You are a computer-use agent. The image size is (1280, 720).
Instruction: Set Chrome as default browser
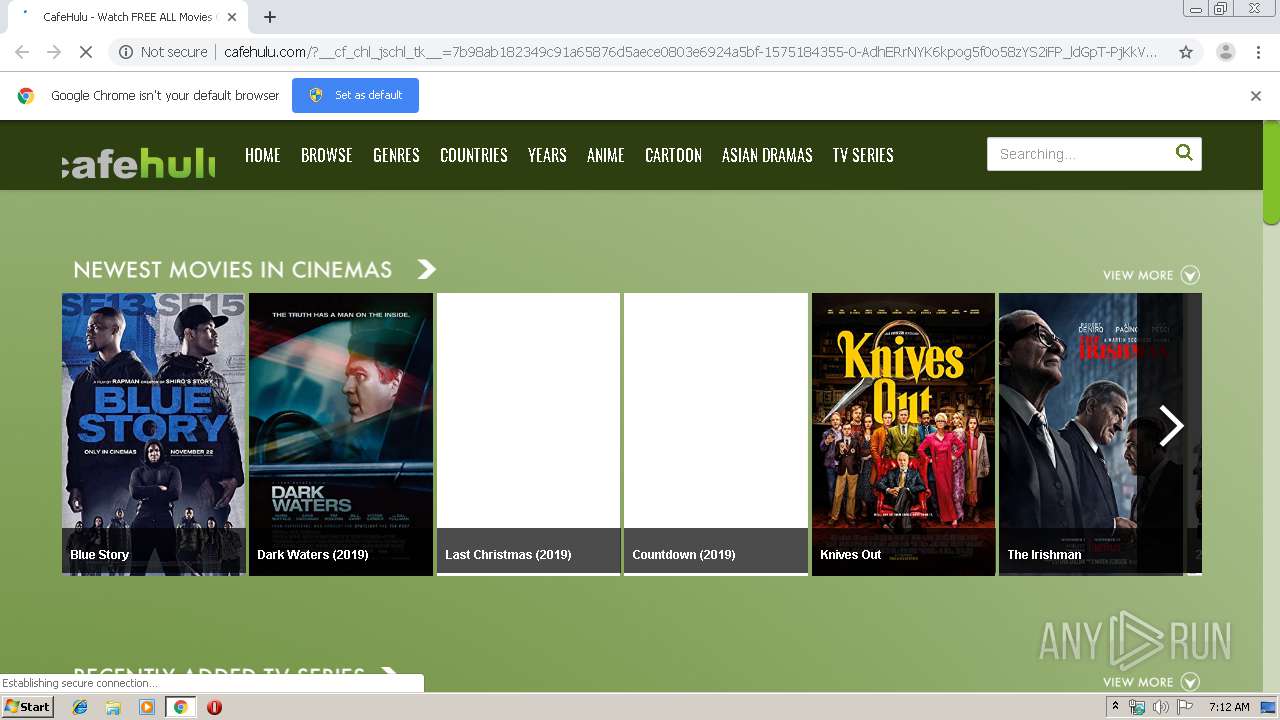tap(355, 95)
